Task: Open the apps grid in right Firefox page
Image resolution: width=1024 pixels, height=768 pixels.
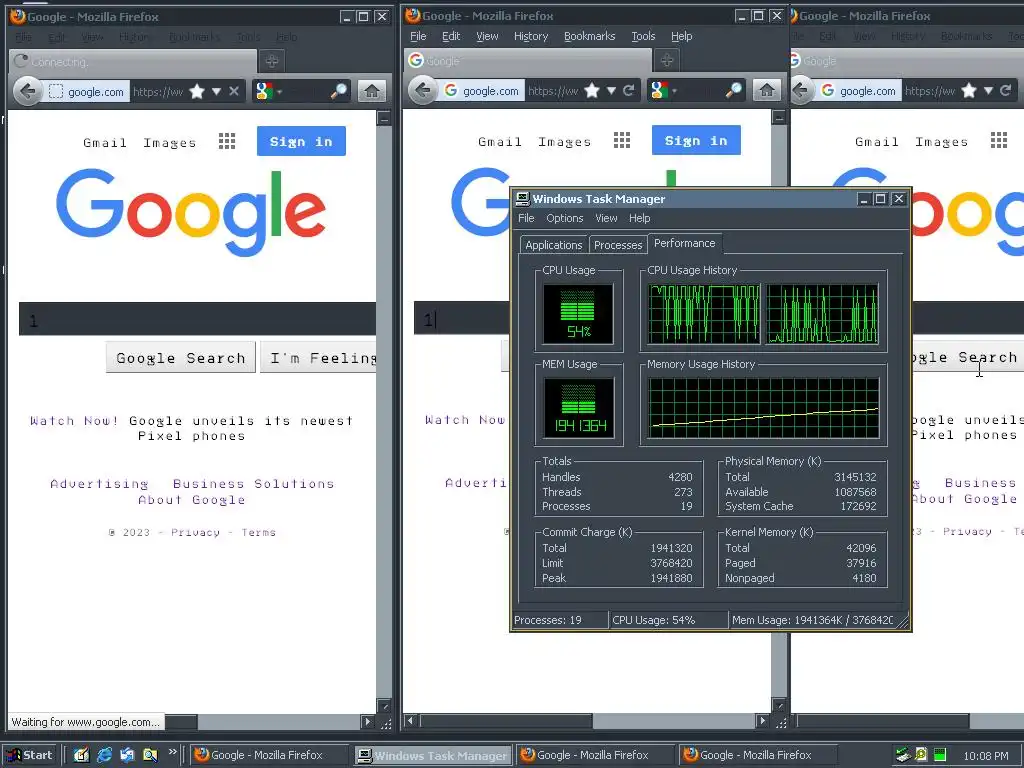Action: coord(999,140)
